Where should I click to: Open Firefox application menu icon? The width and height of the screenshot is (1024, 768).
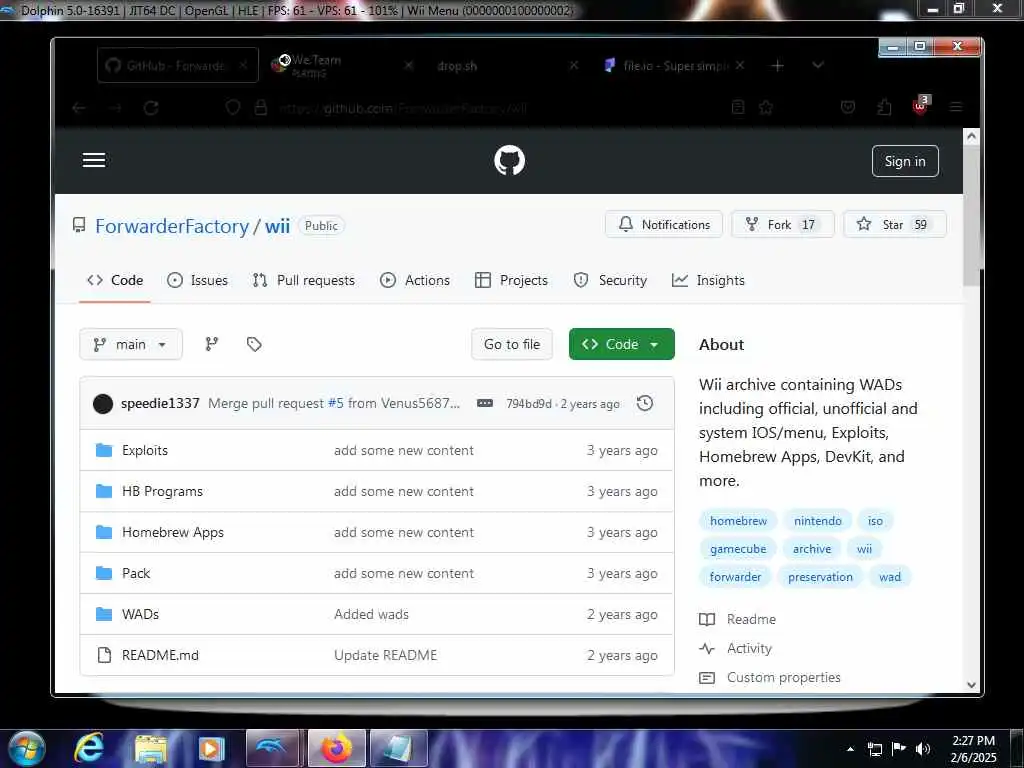pyautogui.click(x=956, y=107)
